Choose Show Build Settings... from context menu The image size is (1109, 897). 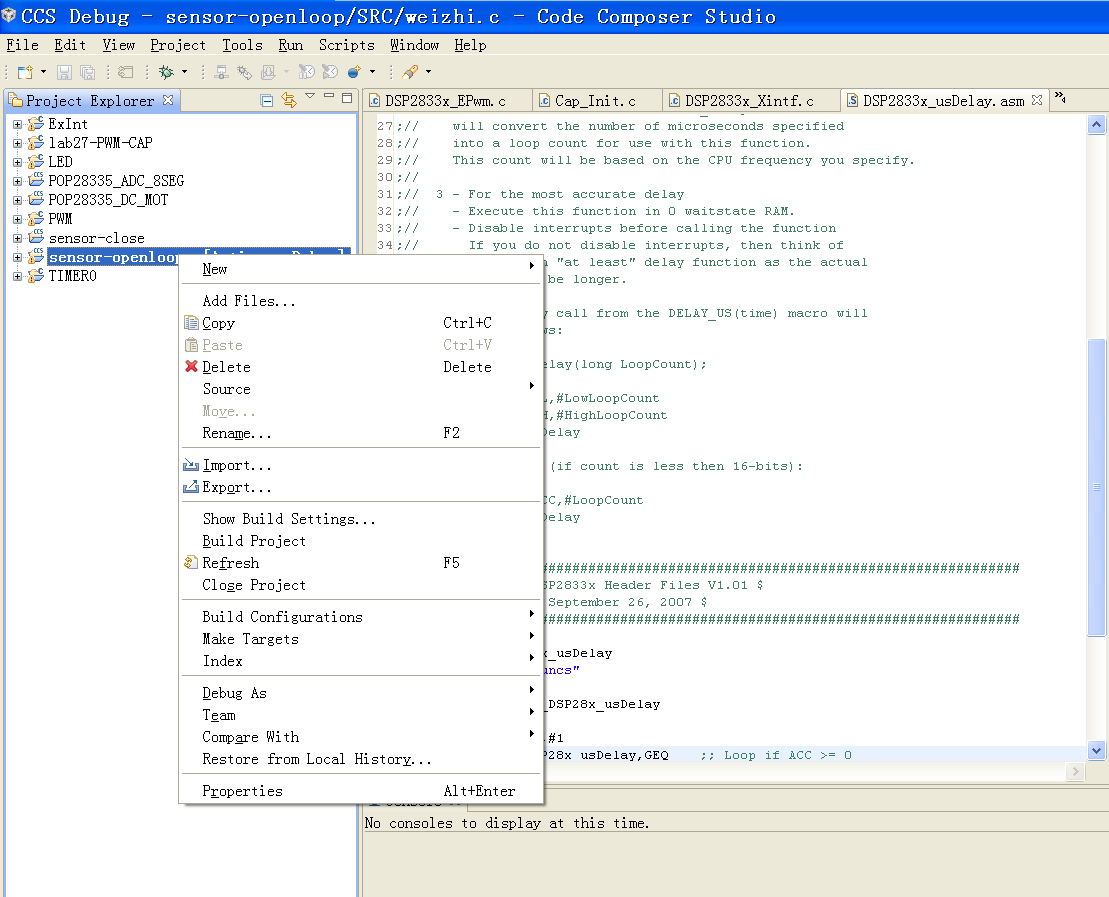361,519
